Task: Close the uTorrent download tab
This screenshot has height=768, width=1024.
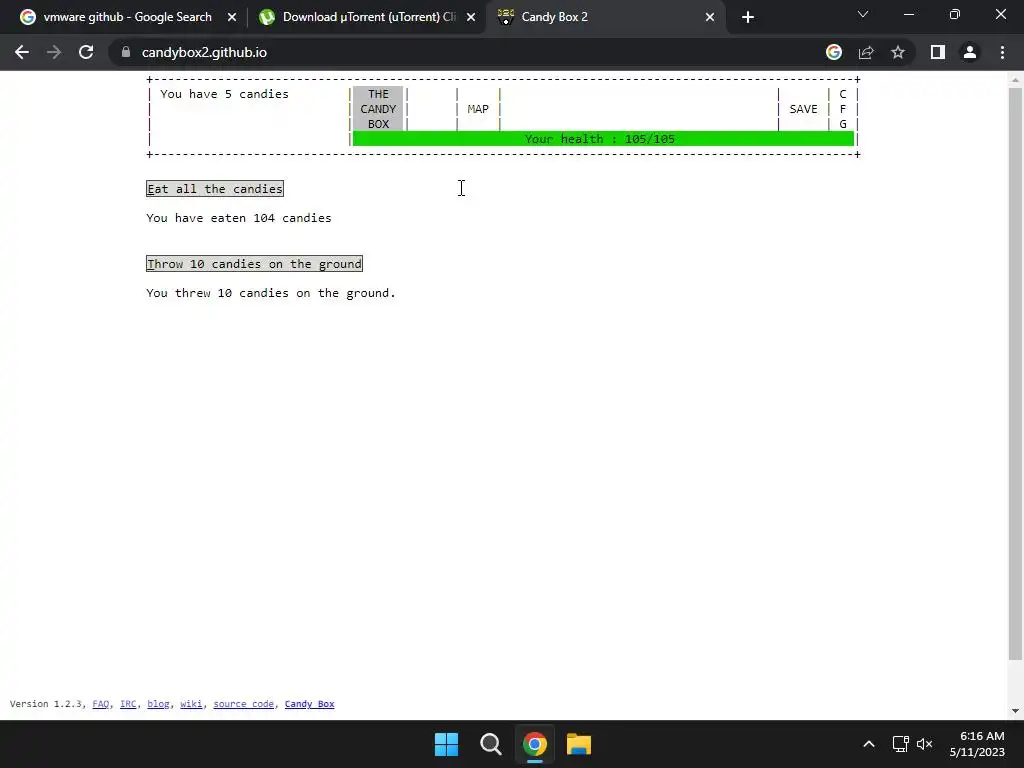Action: coord(471,17)
